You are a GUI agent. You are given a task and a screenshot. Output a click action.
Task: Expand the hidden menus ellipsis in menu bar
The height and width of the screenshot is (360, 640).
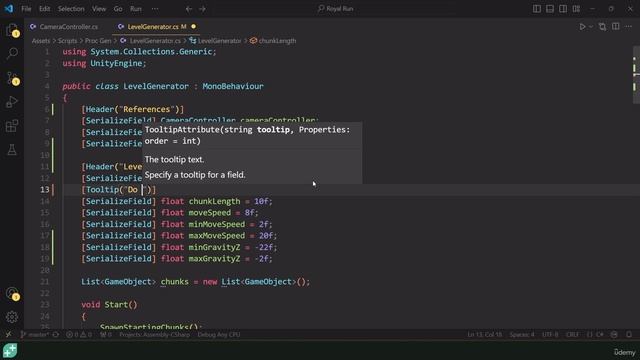[x=155, y=9]
